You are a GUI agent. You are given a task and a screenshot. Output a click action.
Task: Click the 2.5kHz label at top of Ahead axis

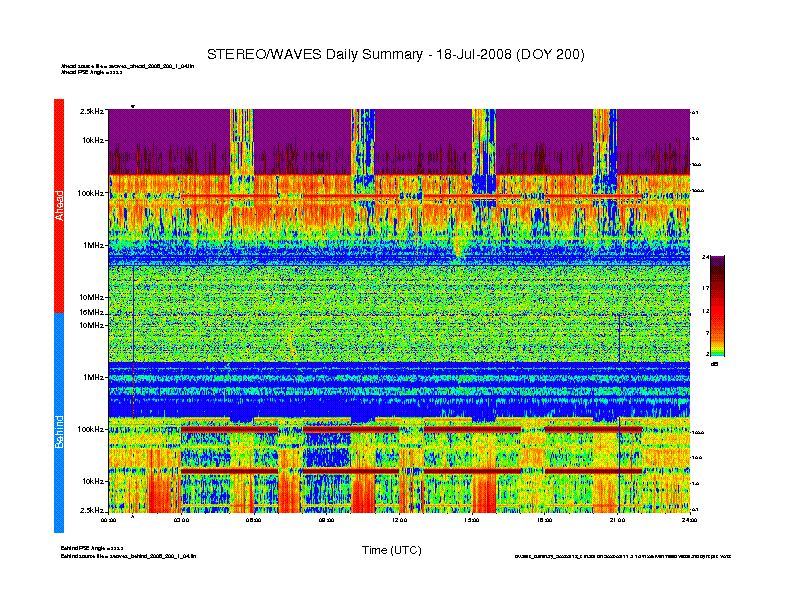pyautogui.click(x=92, y=111)
